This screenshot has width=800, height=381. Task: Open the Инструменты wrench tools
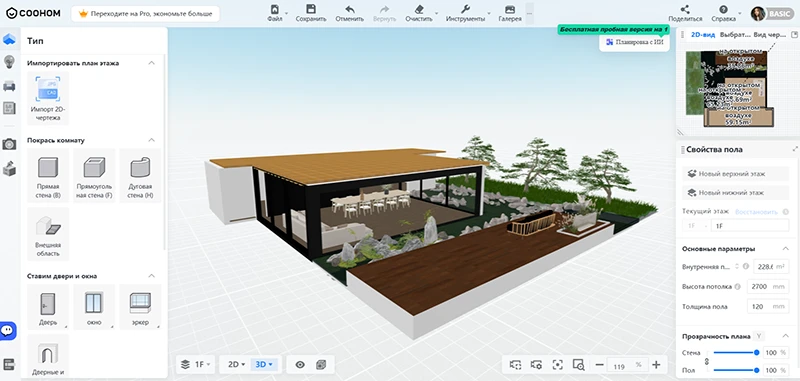(465, 14)
